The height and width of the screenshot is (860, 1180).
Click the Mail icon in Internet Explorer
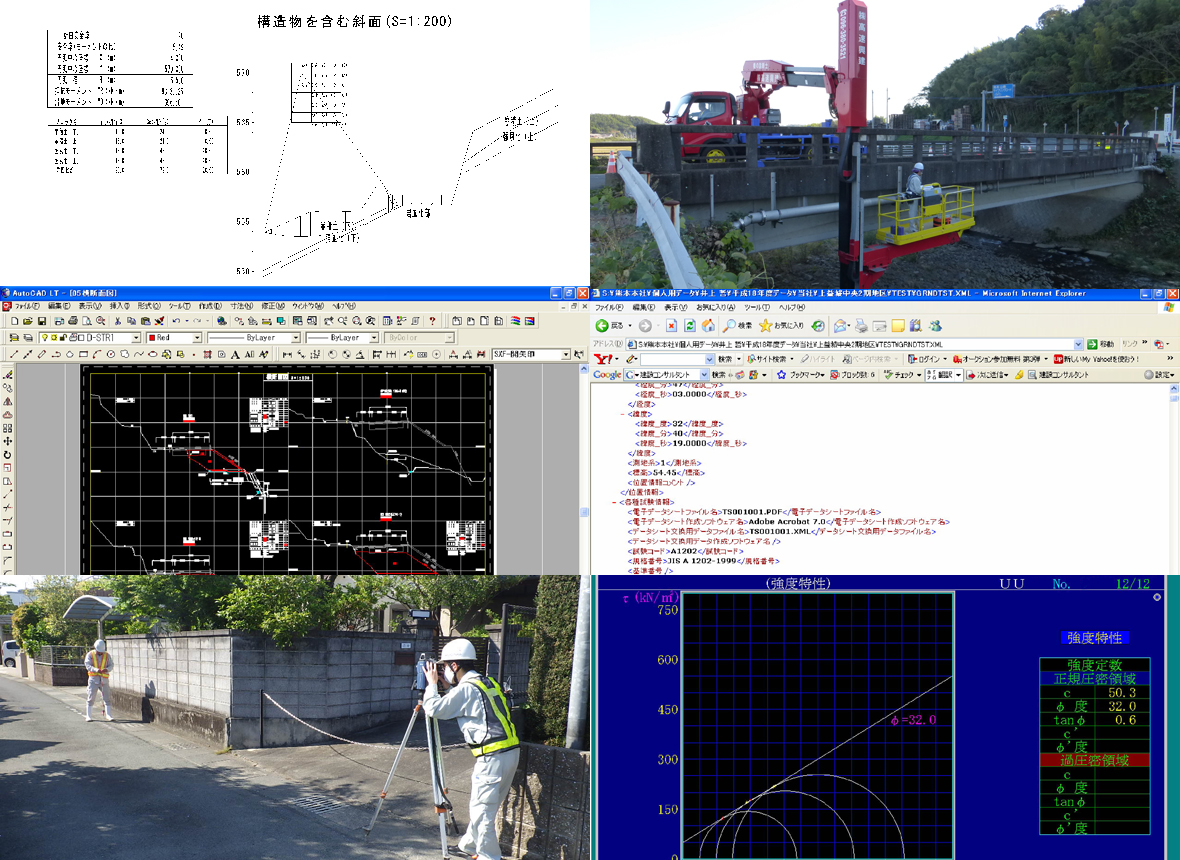click(x=840, y=325)
